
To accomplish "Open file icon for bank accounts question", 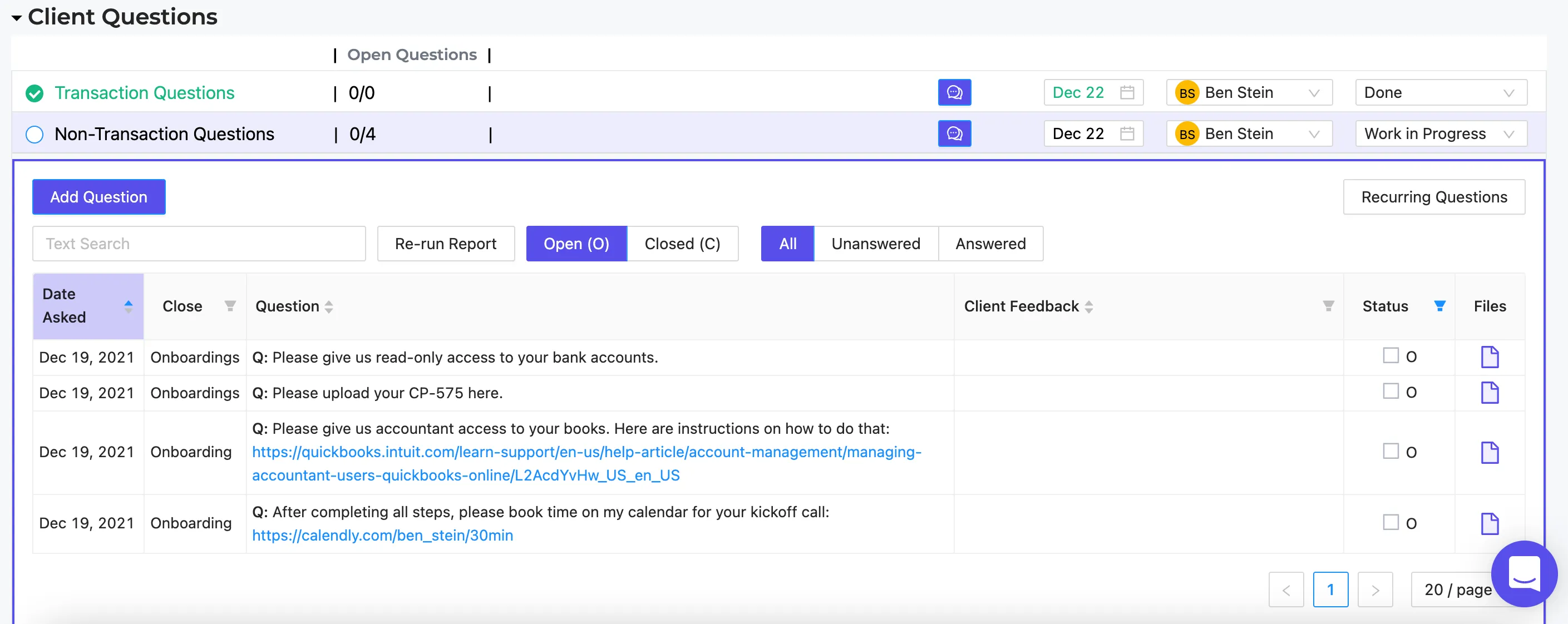I will coord(1489,357).
